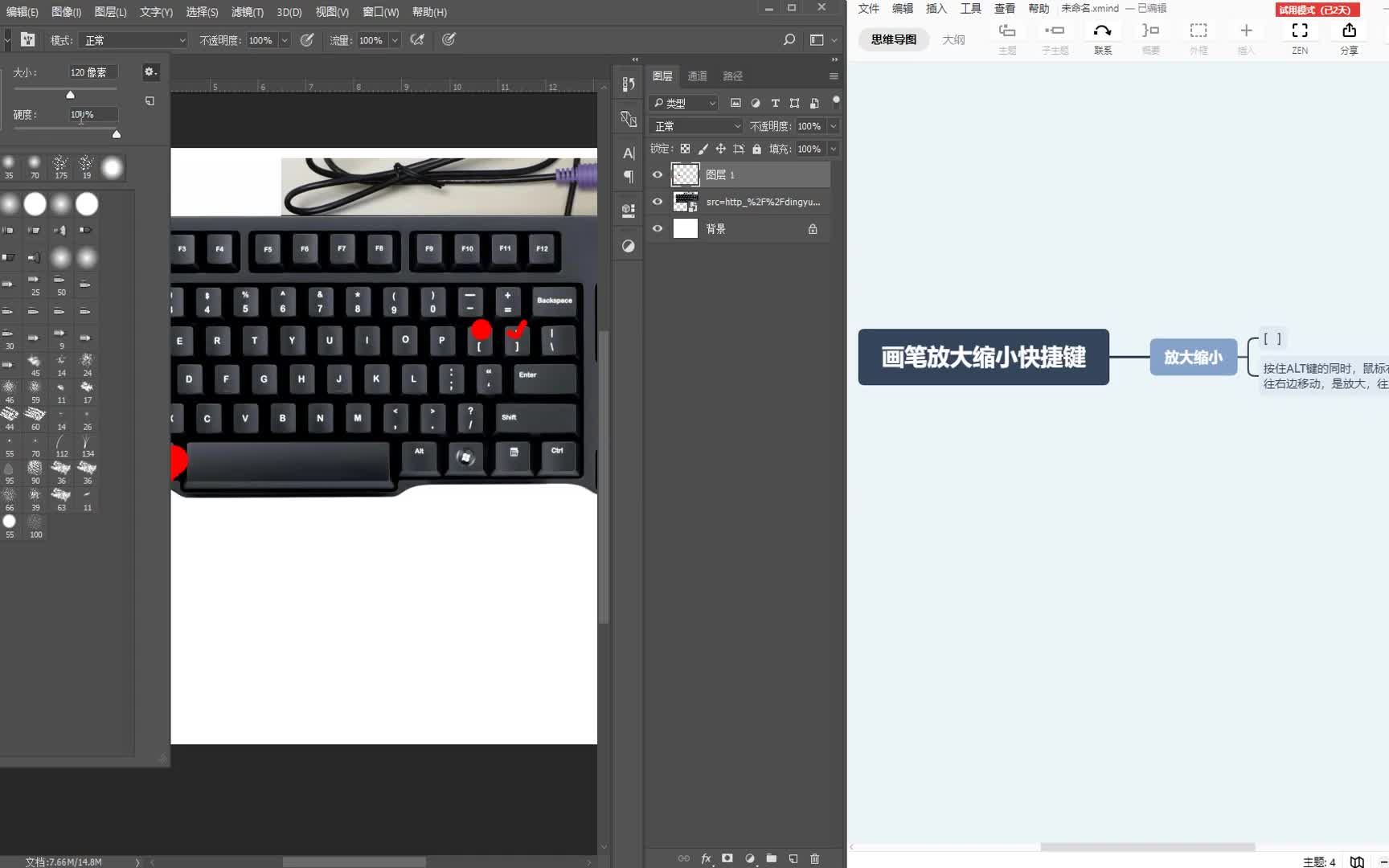The height and width of the screenshot is (868, 1389).
Task: Select the 放大缩小 node in XMind
Action: coord(1193,357)
